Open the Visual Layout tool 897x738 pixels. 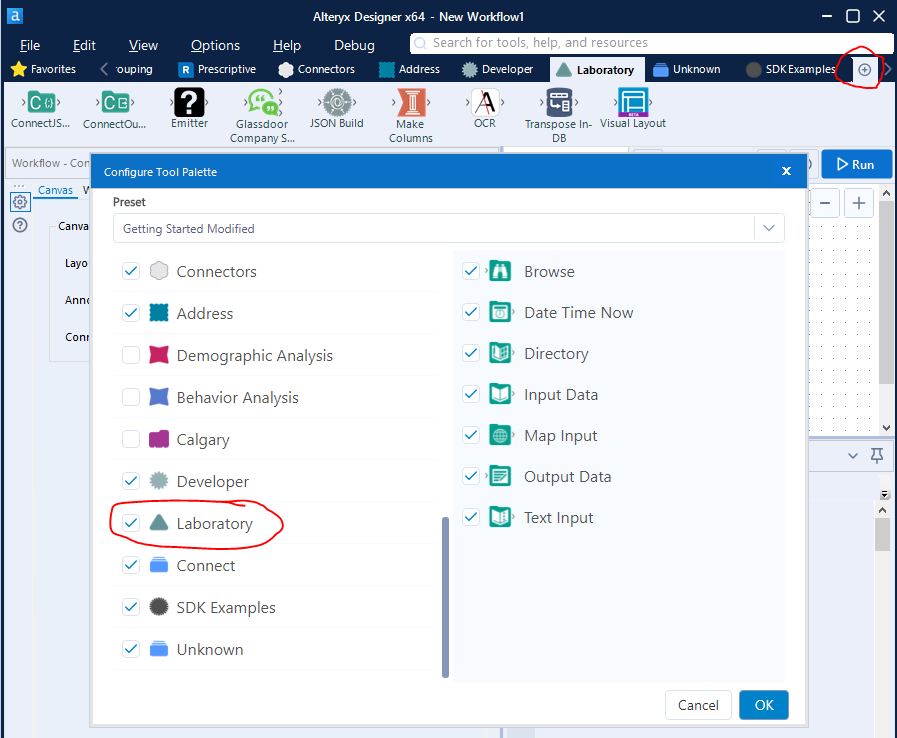coord(632,103)
